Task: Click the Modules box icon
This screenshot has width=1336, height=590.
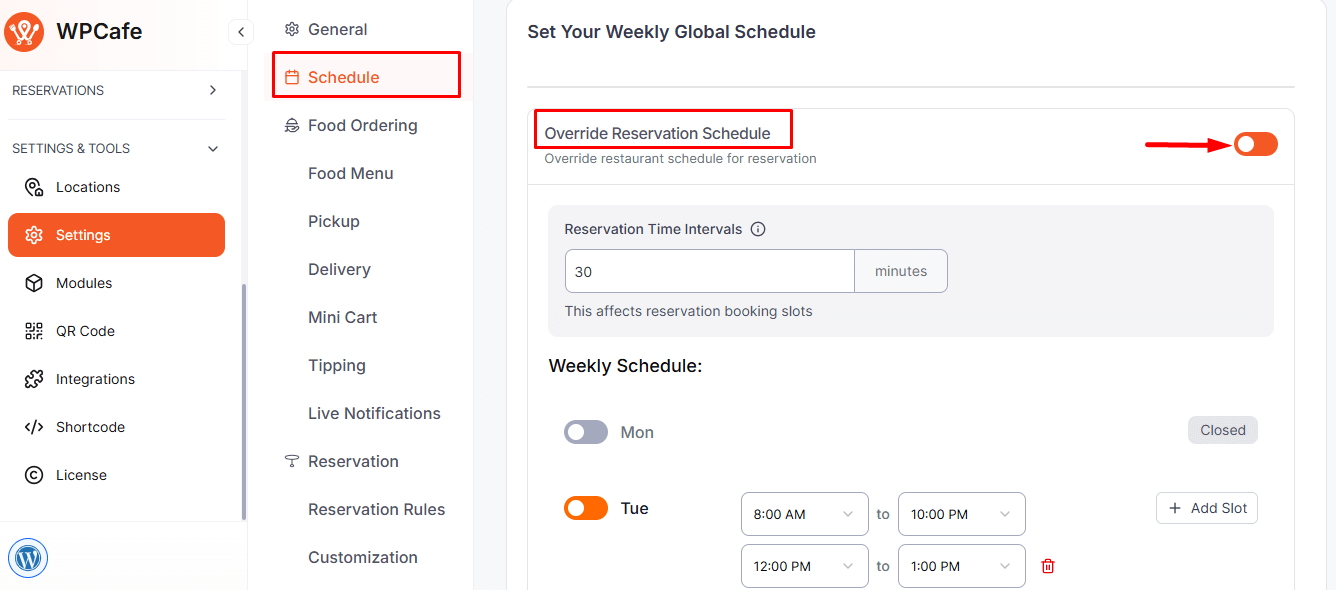Action: [34, 283]
